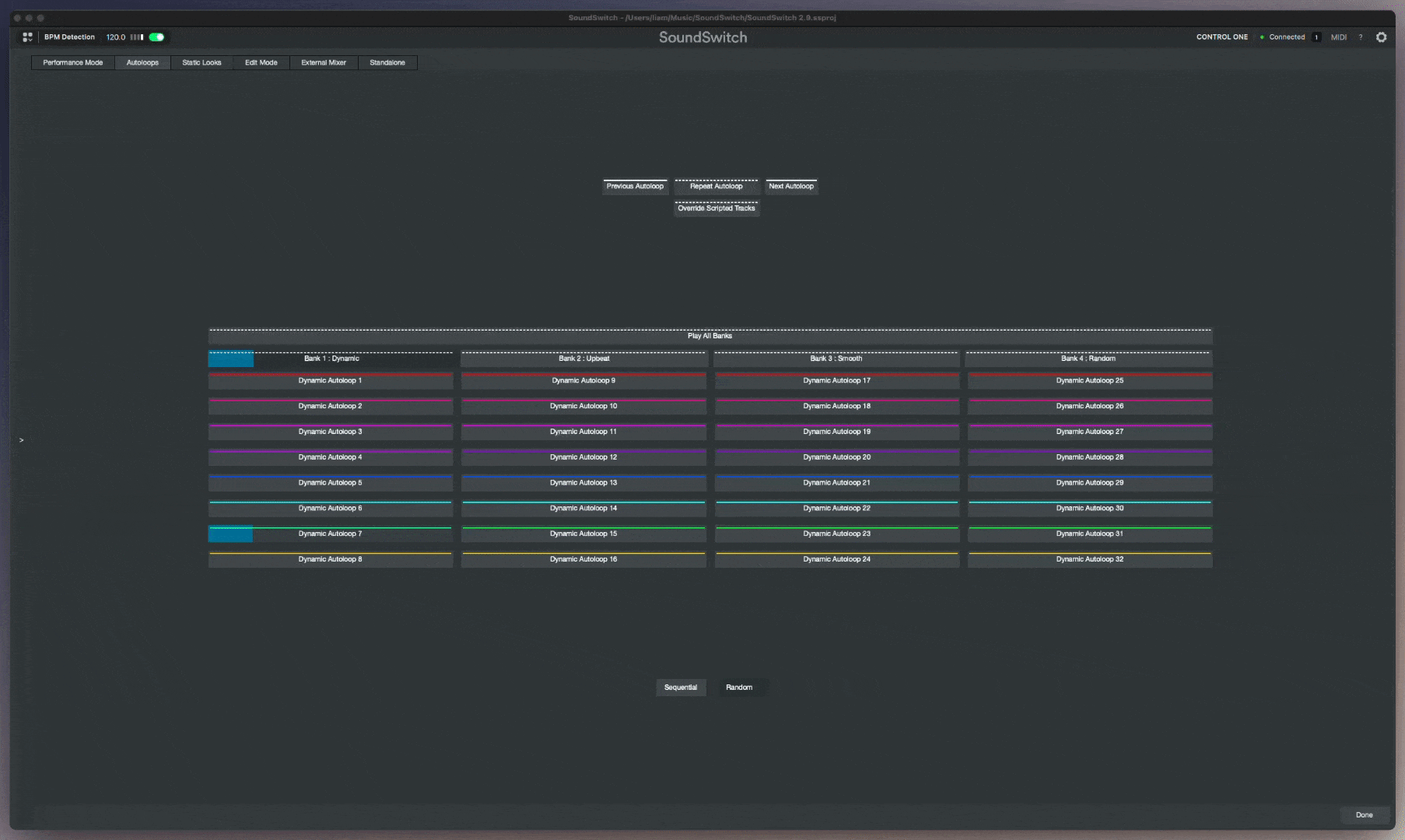
Task: Toggle Override Scripted Tracks
Action: click(x=717, y=208)
